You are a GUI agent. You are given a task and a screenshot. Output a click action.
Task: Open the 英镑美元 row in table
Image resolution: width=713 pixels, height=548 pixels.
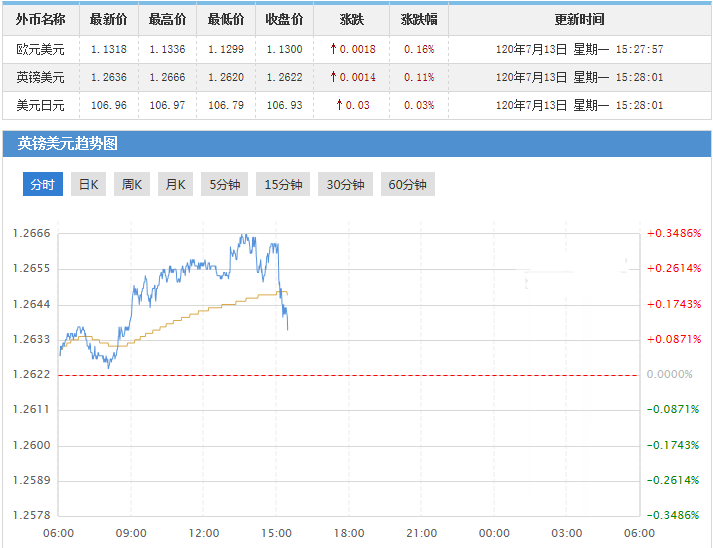(x=41, y=77)
